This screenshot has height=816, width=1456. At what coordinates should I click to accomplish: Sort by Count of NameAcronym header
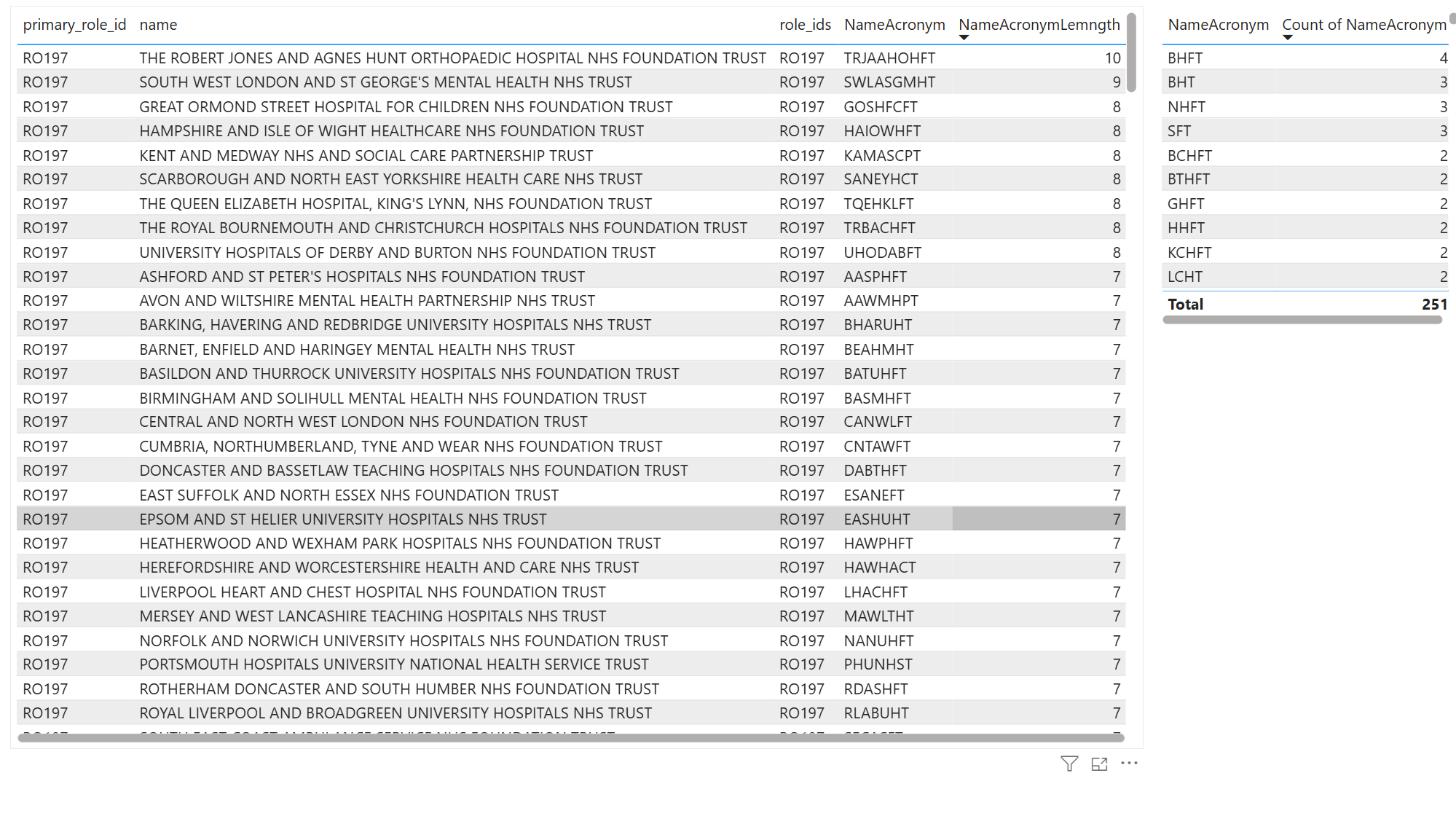click(x=1364, y=25)
